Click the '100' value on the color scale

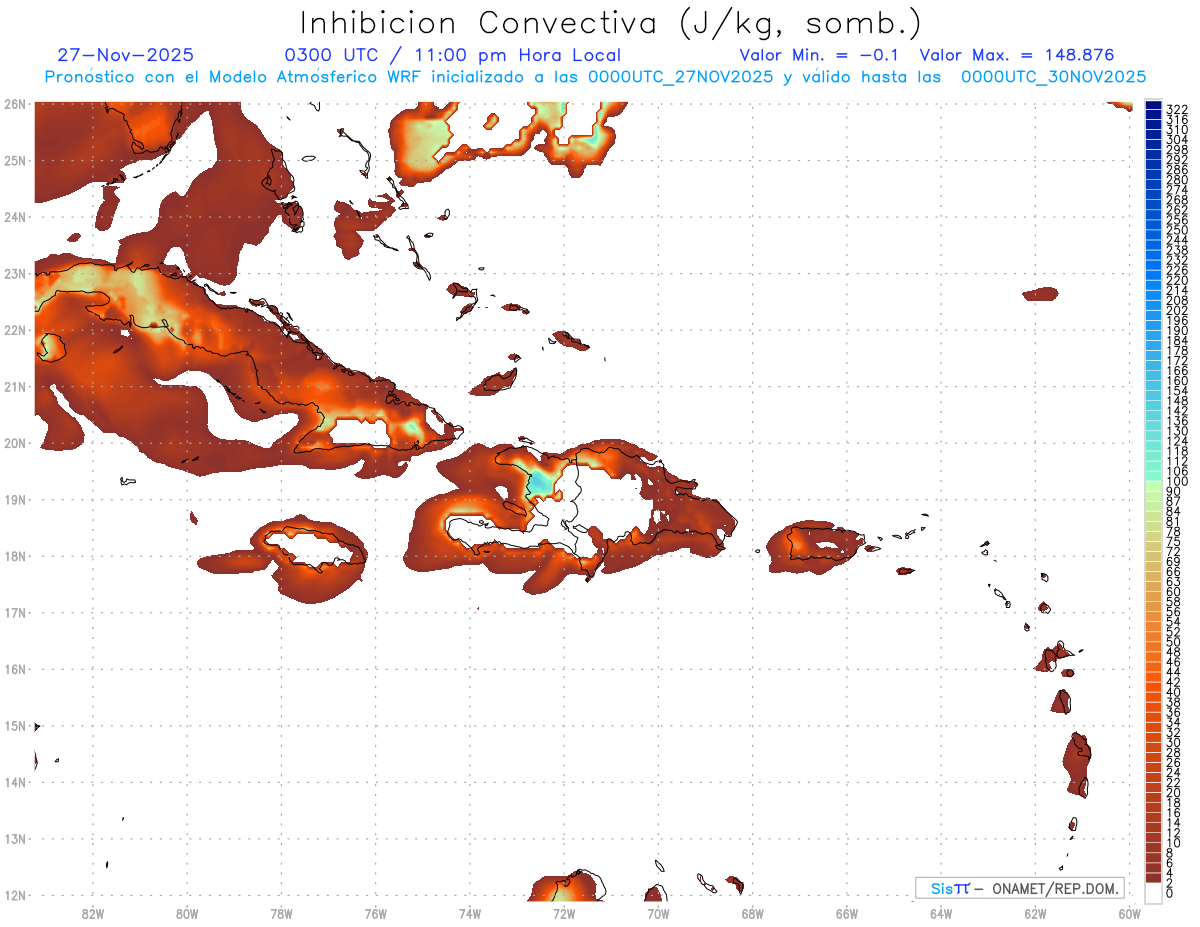[x=1177, y=481]
